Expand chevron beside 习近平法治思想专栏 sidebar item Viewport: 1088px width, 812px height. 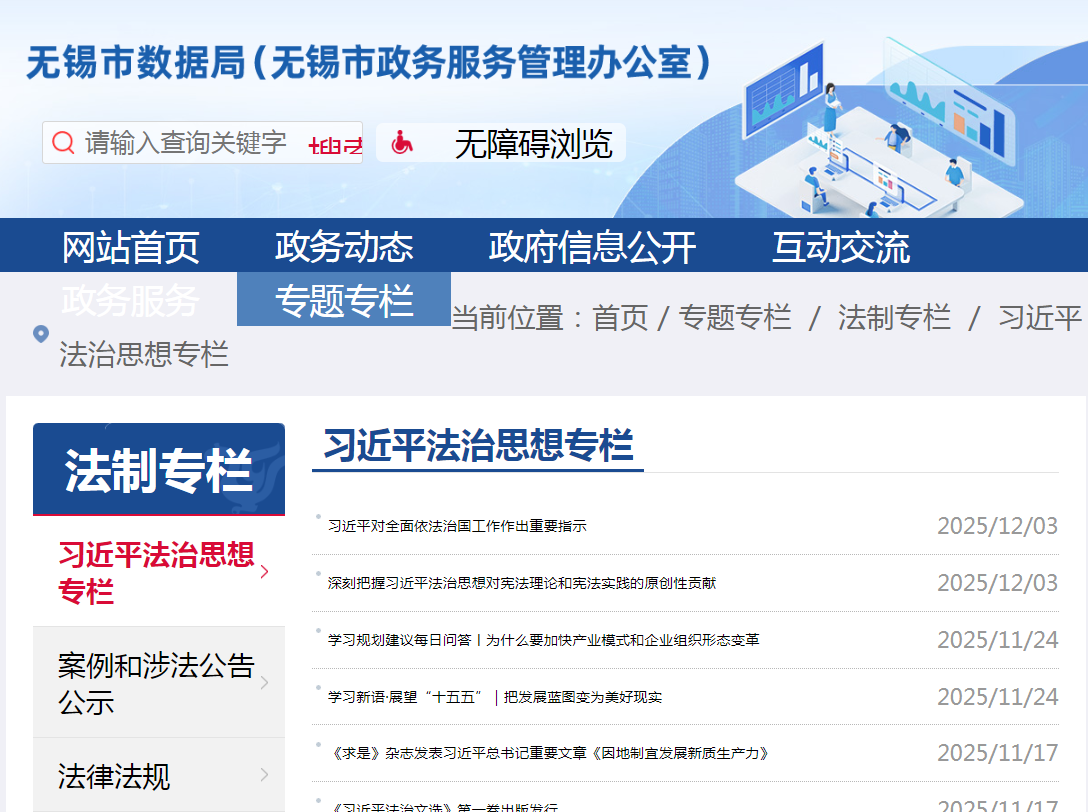point(265,572)
